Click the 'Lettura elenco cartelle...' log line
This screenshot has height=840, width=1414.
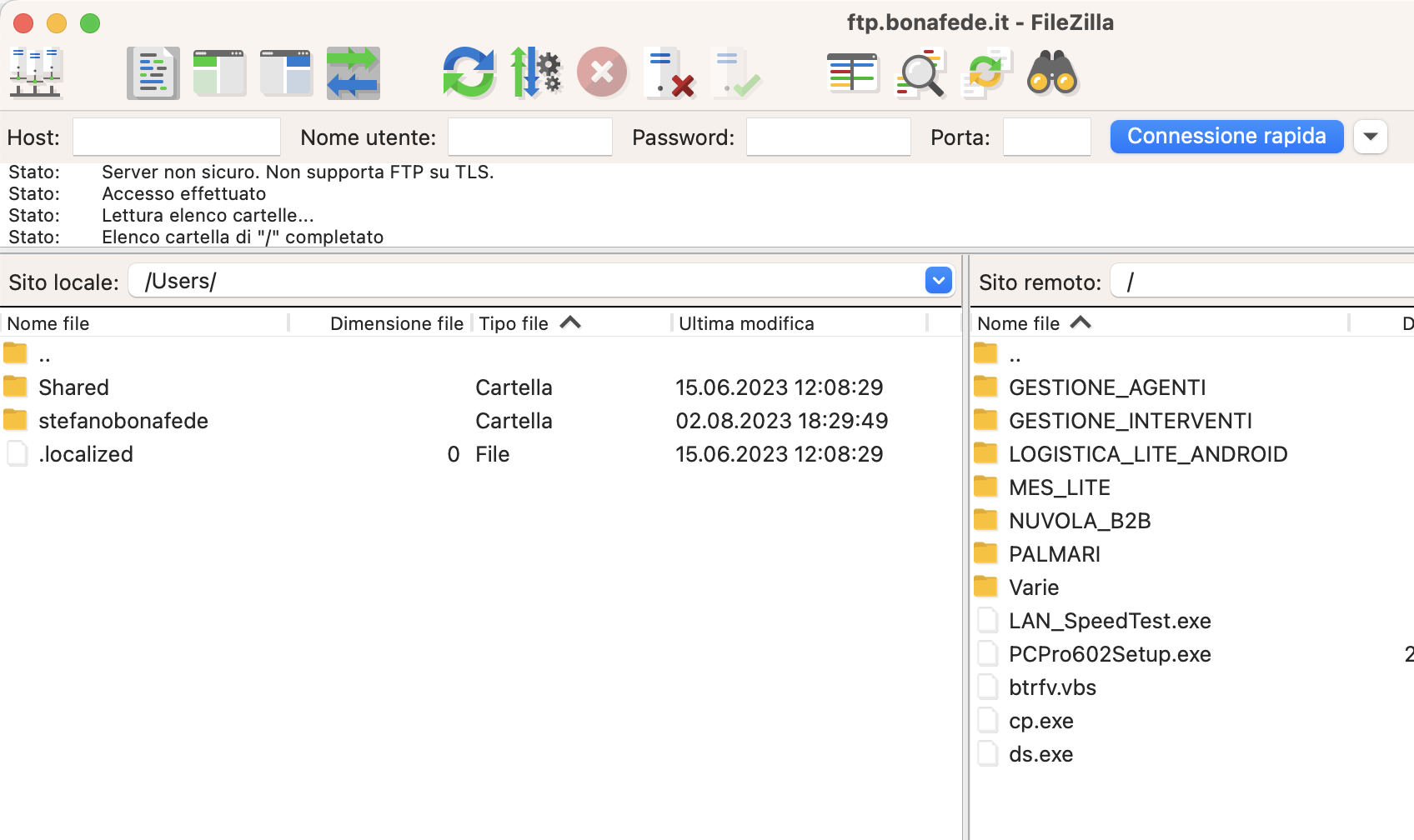tap(208, 215)
